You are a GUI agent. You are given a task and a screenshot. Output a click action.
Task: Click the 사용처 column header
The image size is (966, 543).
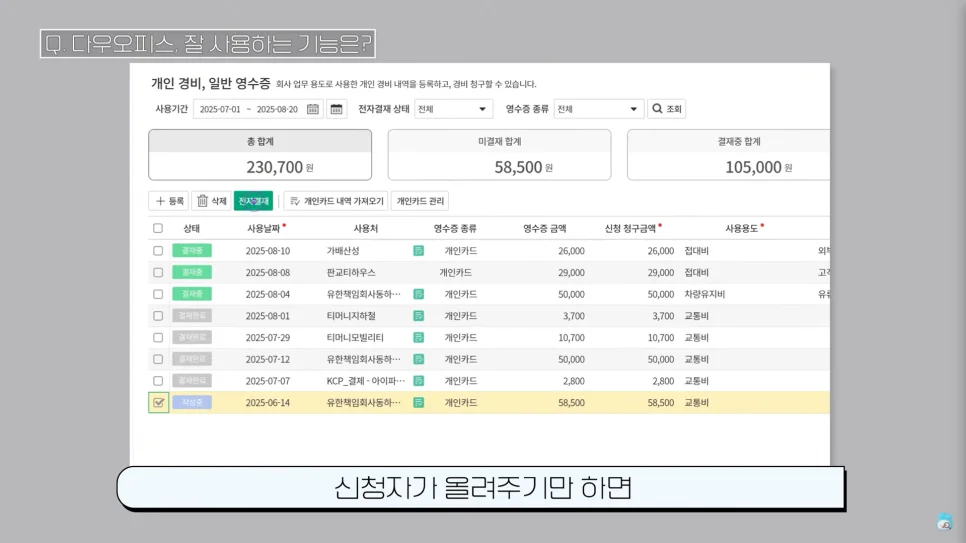(x=365, y=228)
